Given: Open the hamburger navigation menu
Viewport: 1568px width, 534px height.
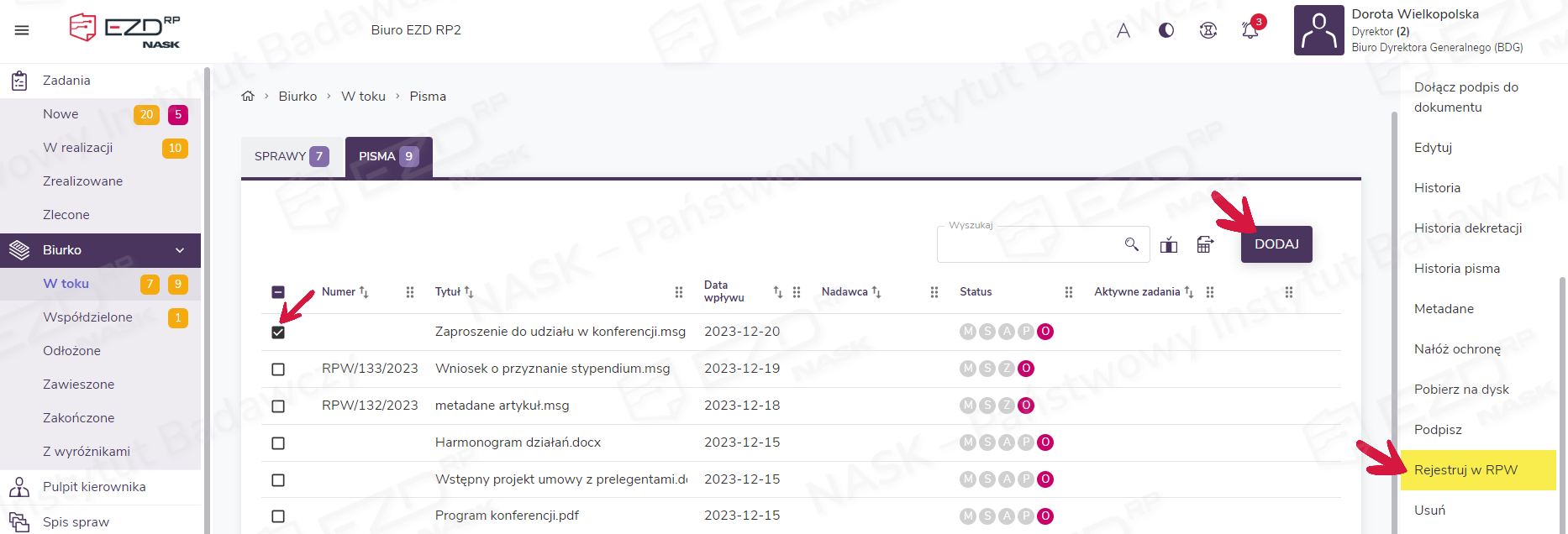Looking at the screenshot, I should click(22, 30).
